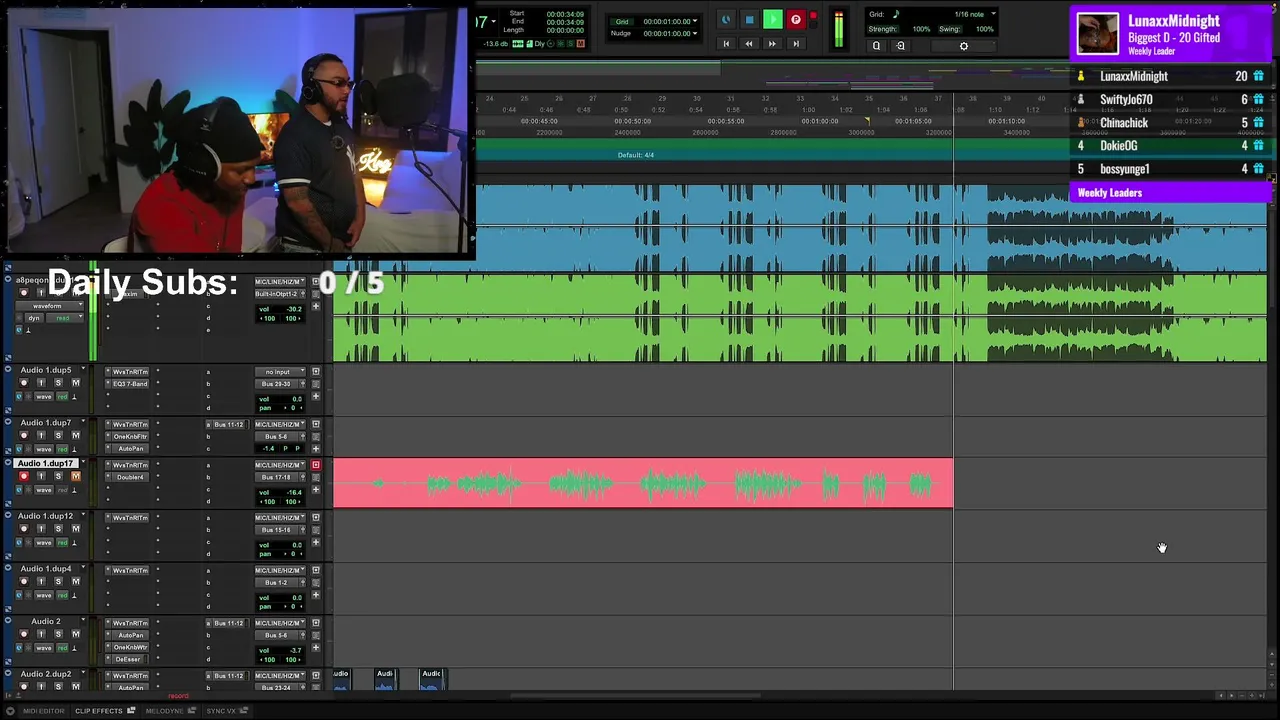Click the red output window icon on Audio 1.dup17
The height and width of the screenshot is (720, 1280).
316,465
